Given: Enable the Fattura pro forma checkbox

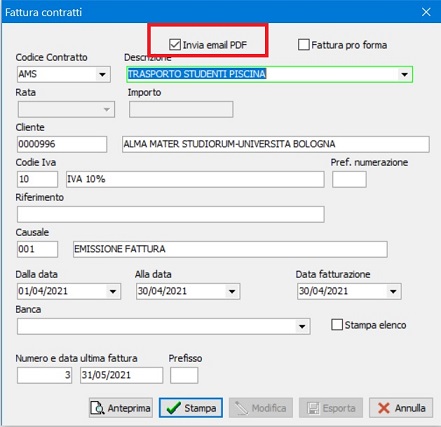Looking at the screenshot, I should tap(304, 45).
